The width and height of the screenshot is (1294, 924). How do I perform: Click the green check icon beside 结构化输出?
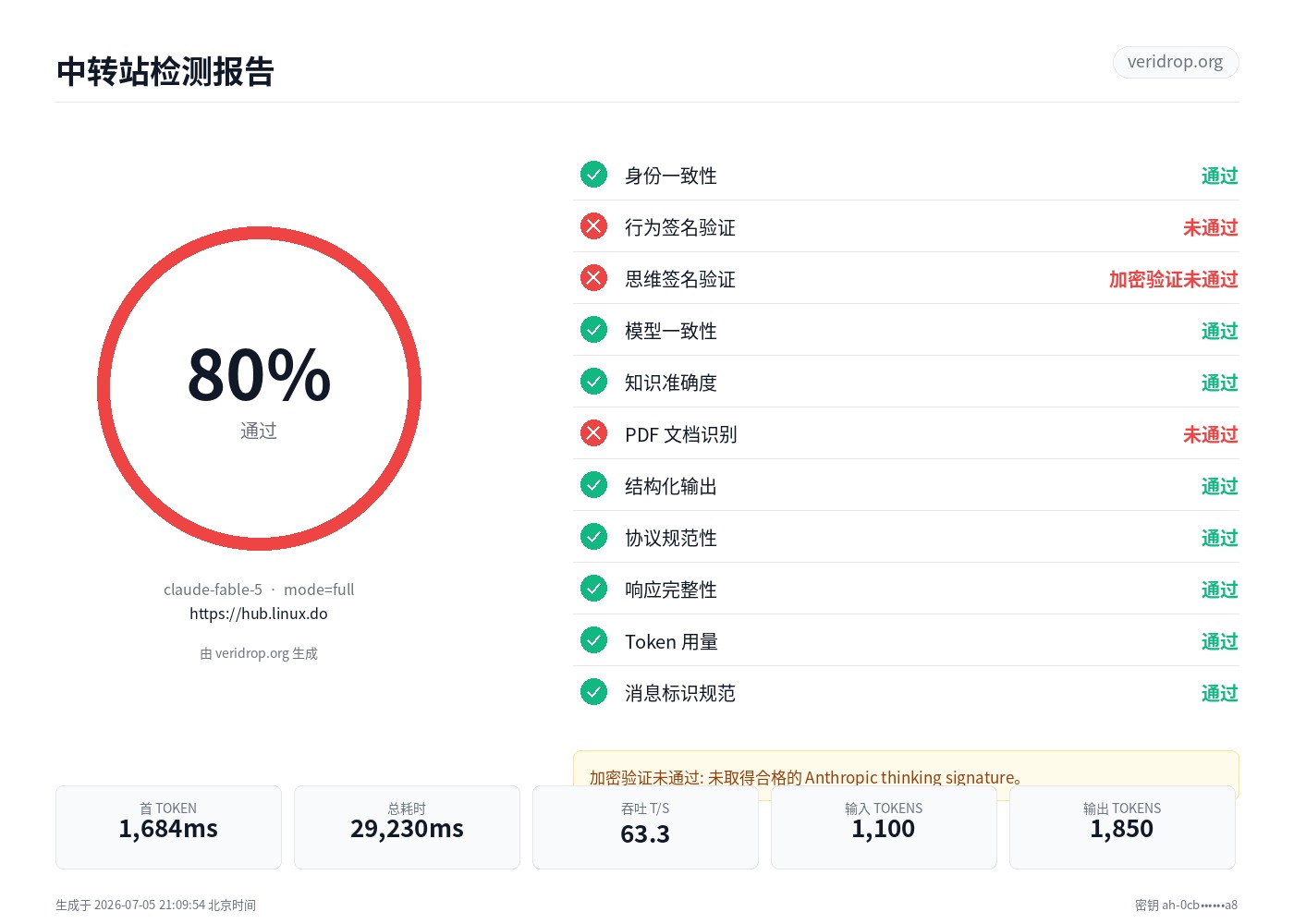click(593, 484)
